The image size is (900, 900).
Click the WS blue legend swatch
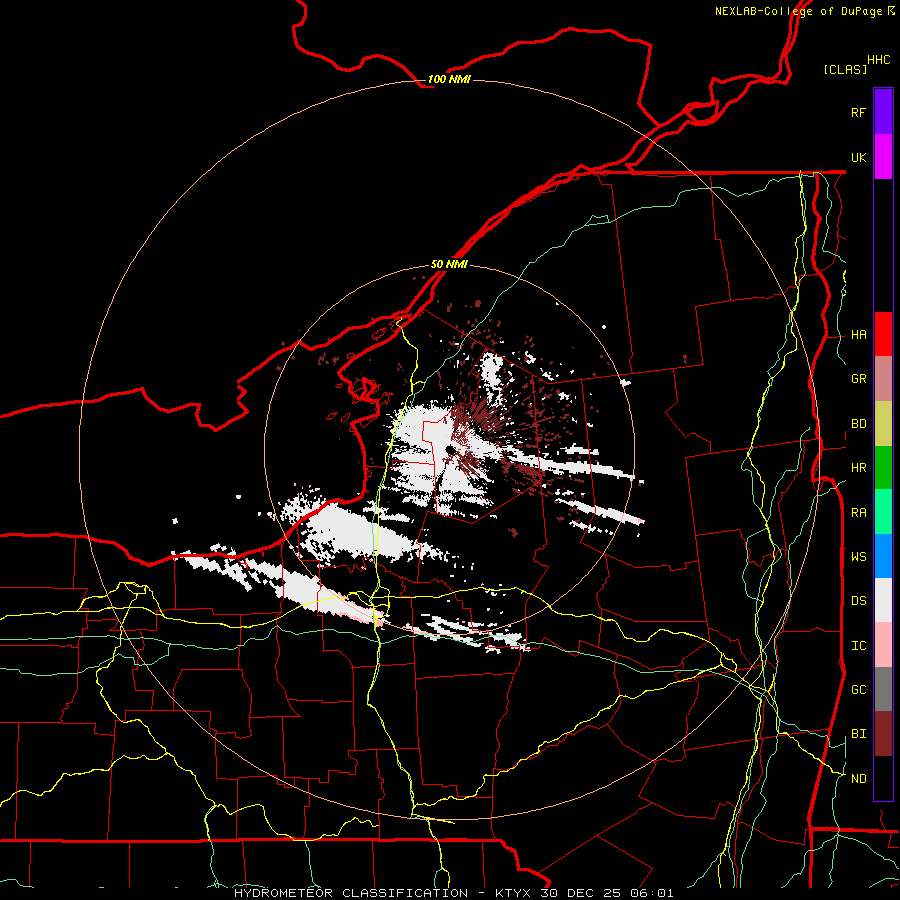pos(883,556)
